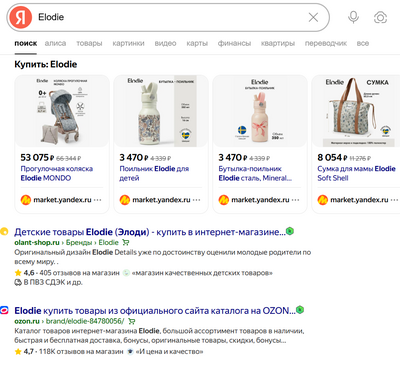The width and height of the screenshot is (400, 367).
Task: Click Yandex Market icon under stroller card
Action: click(x=26, y=200)
